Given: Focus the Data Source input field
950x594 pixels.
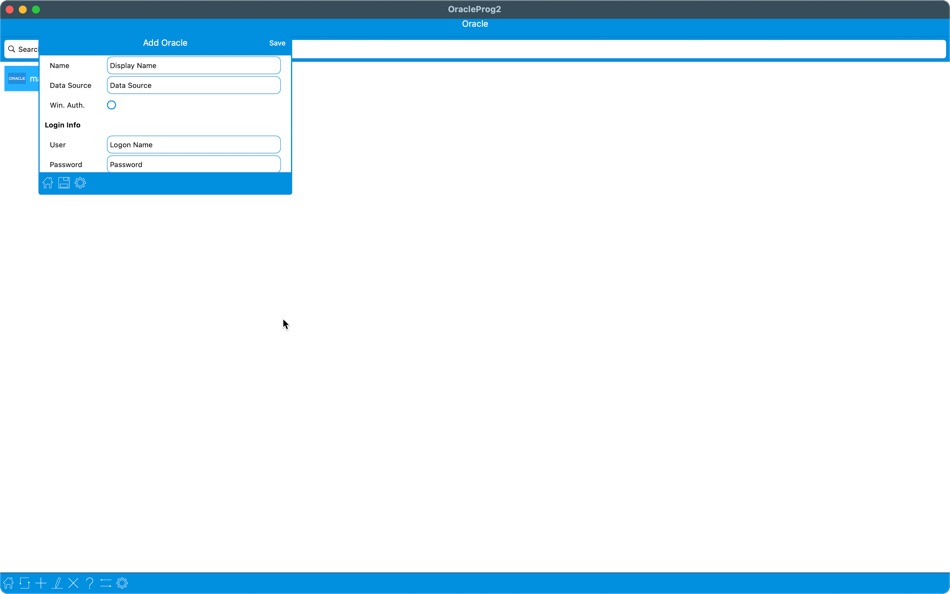Looking at the screenshot, I should tap(194, 85).
